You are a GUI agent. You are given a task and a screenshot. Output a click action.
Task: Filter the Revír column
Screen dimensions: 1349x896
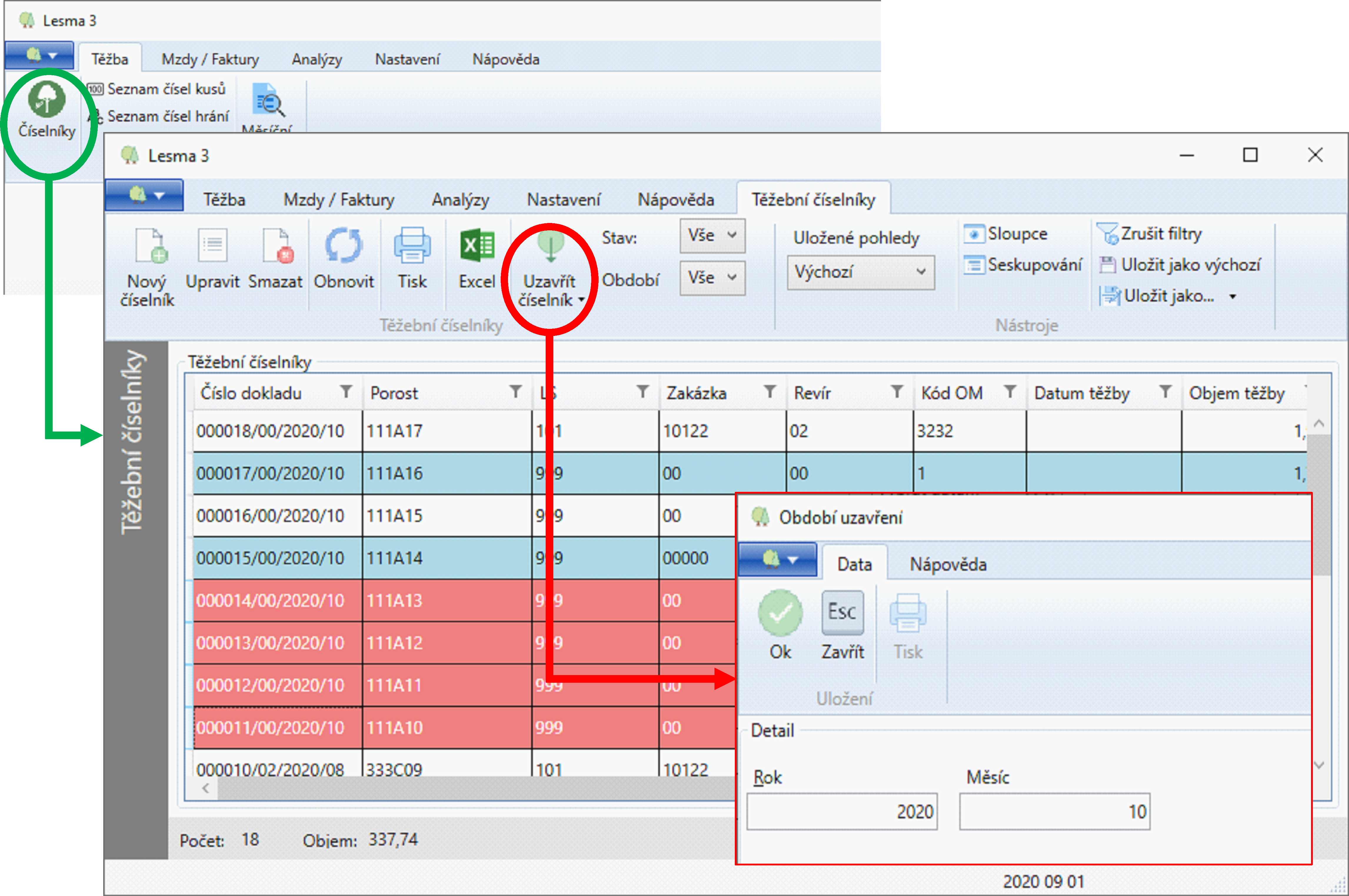click(x=897, y=392)
